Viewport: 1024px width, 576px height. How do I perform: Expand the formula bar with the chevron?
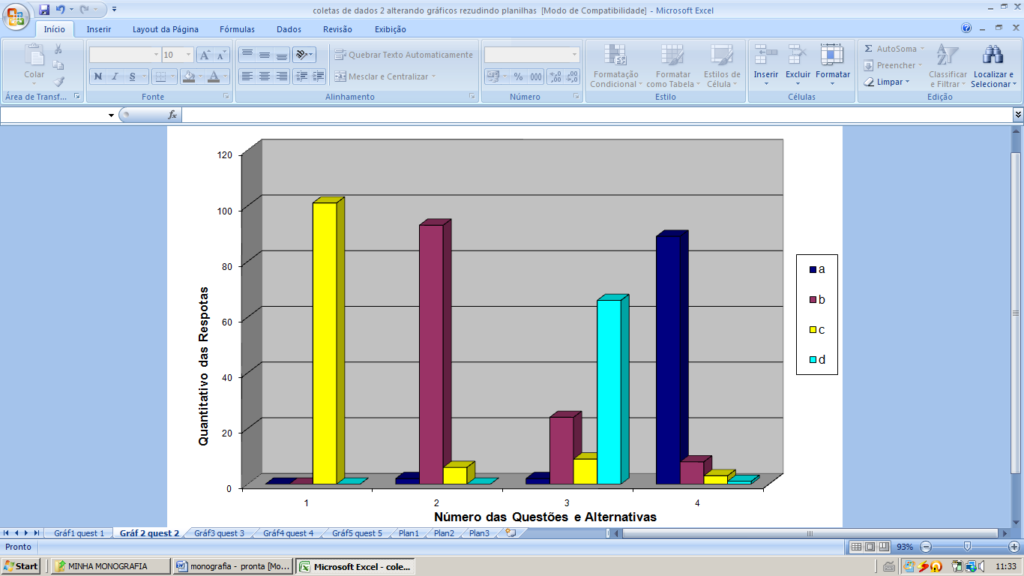(1017, 115)
